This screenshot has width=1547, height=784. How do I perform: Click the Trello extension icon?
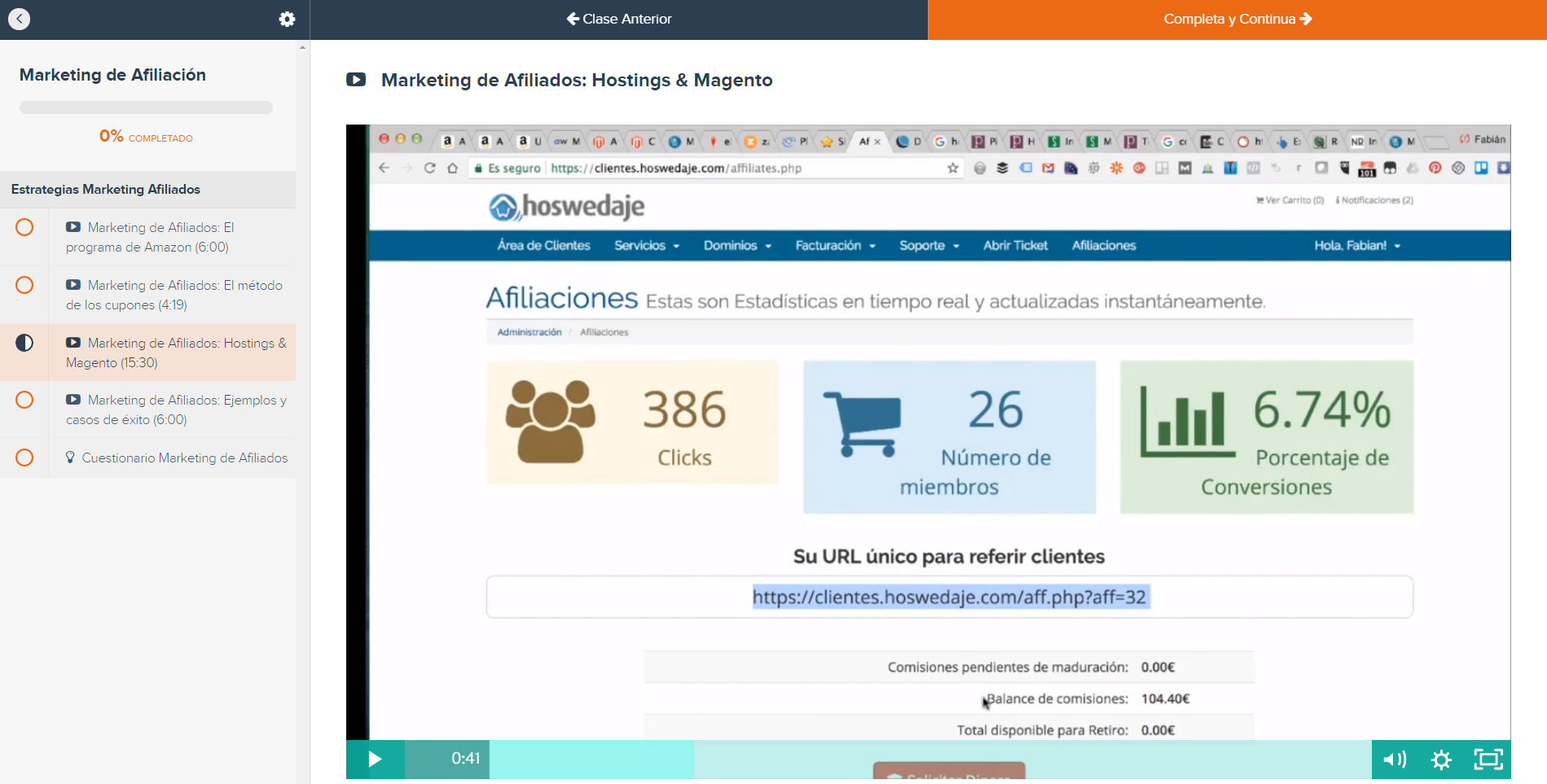pyautogui.click(x=1481, y=168)
